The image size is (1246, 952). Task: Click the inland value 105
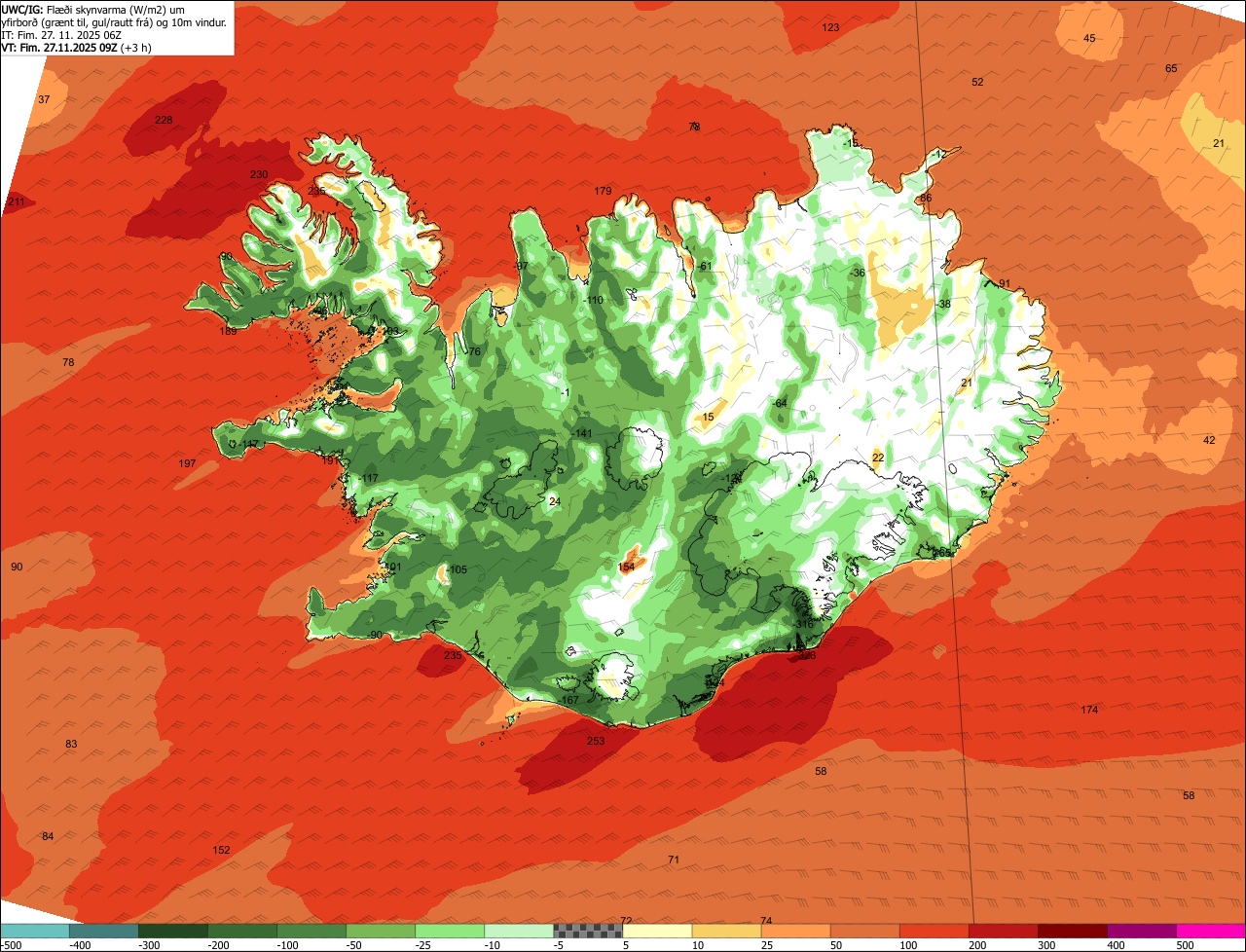point(458,569)
